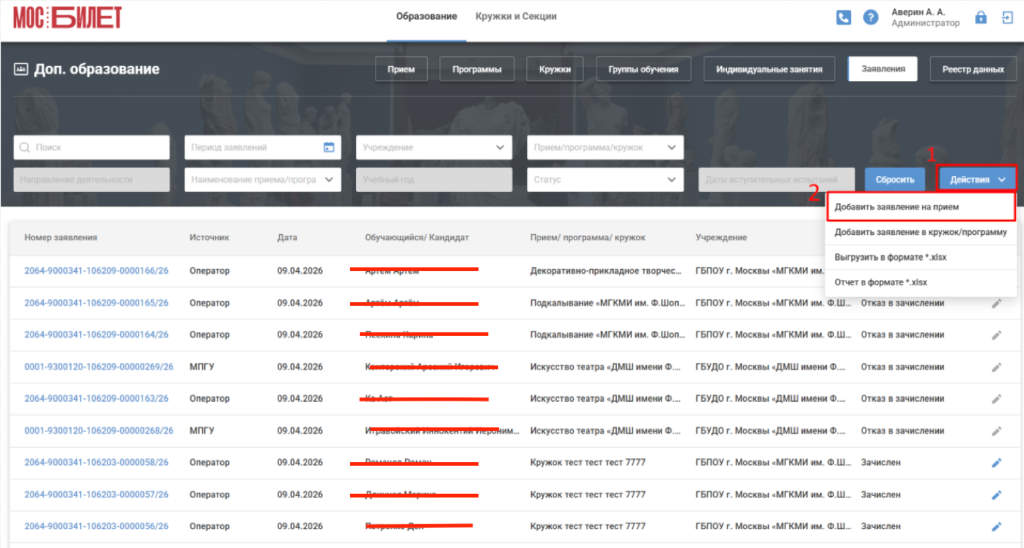
Task: Expand the Статус filter dropdown
Action: point(605,180)
